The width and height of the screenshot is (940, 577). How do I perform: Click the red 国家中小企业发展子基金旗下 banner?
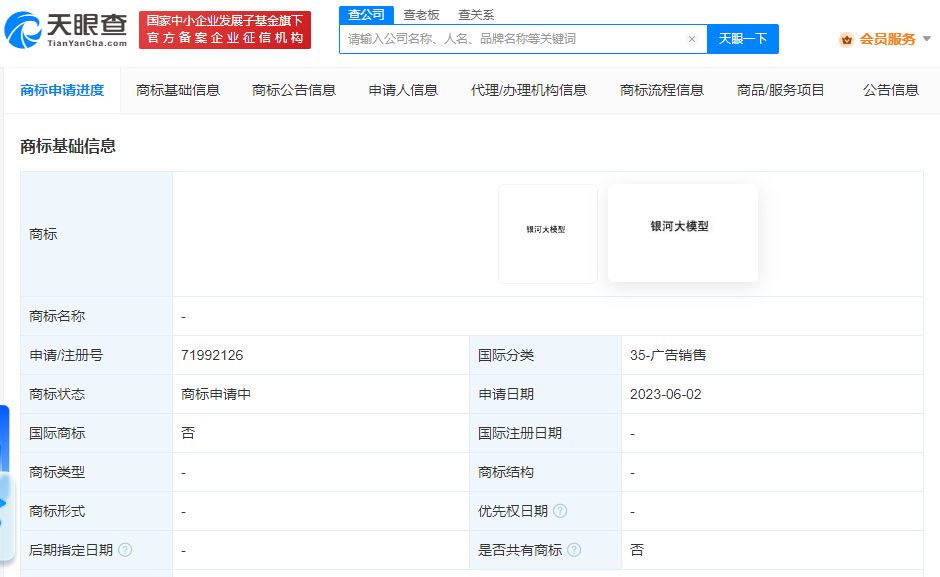(x=225, y=30)
